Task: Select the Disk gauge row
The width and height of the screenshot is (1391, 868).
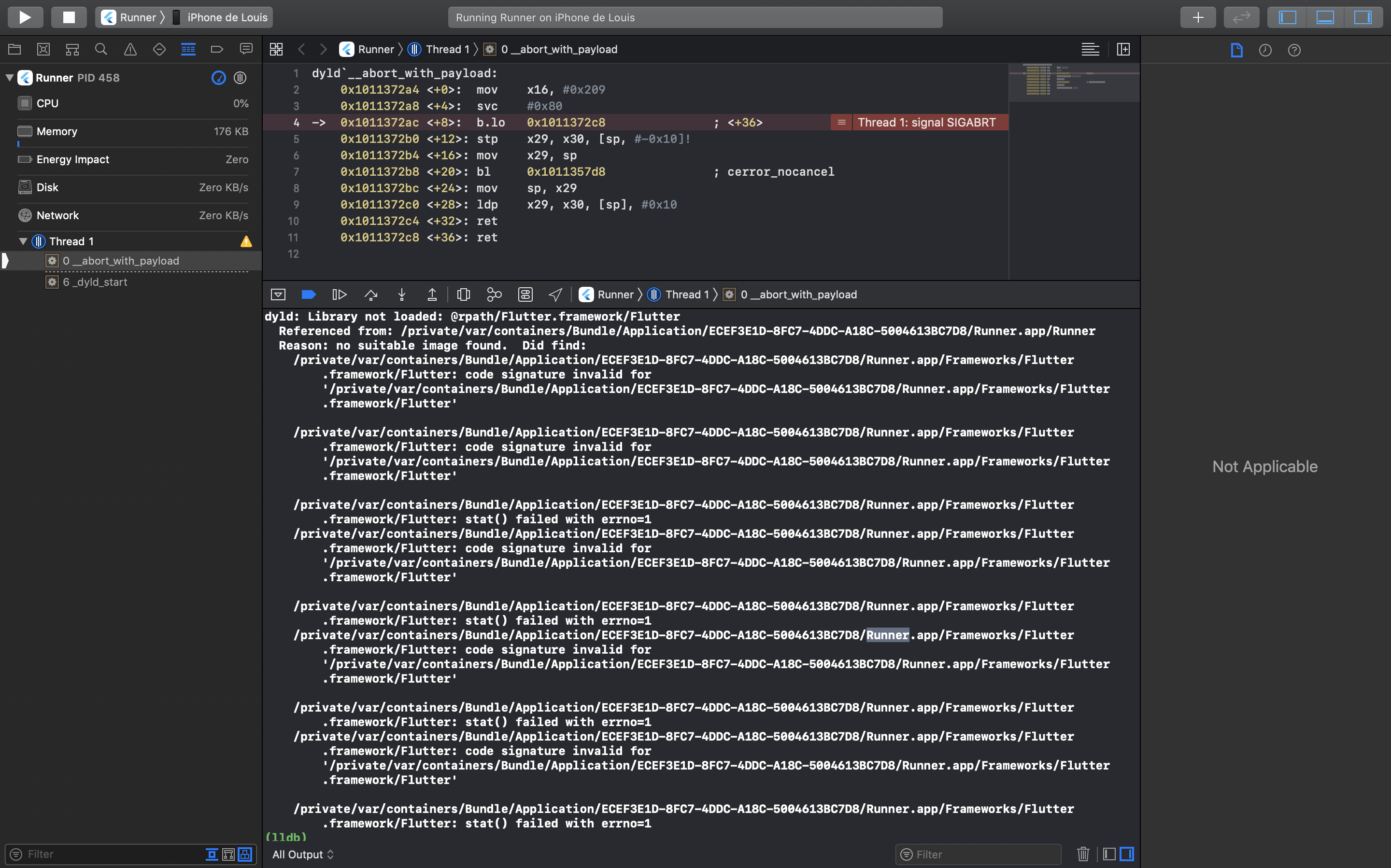Action: [133, 187]
